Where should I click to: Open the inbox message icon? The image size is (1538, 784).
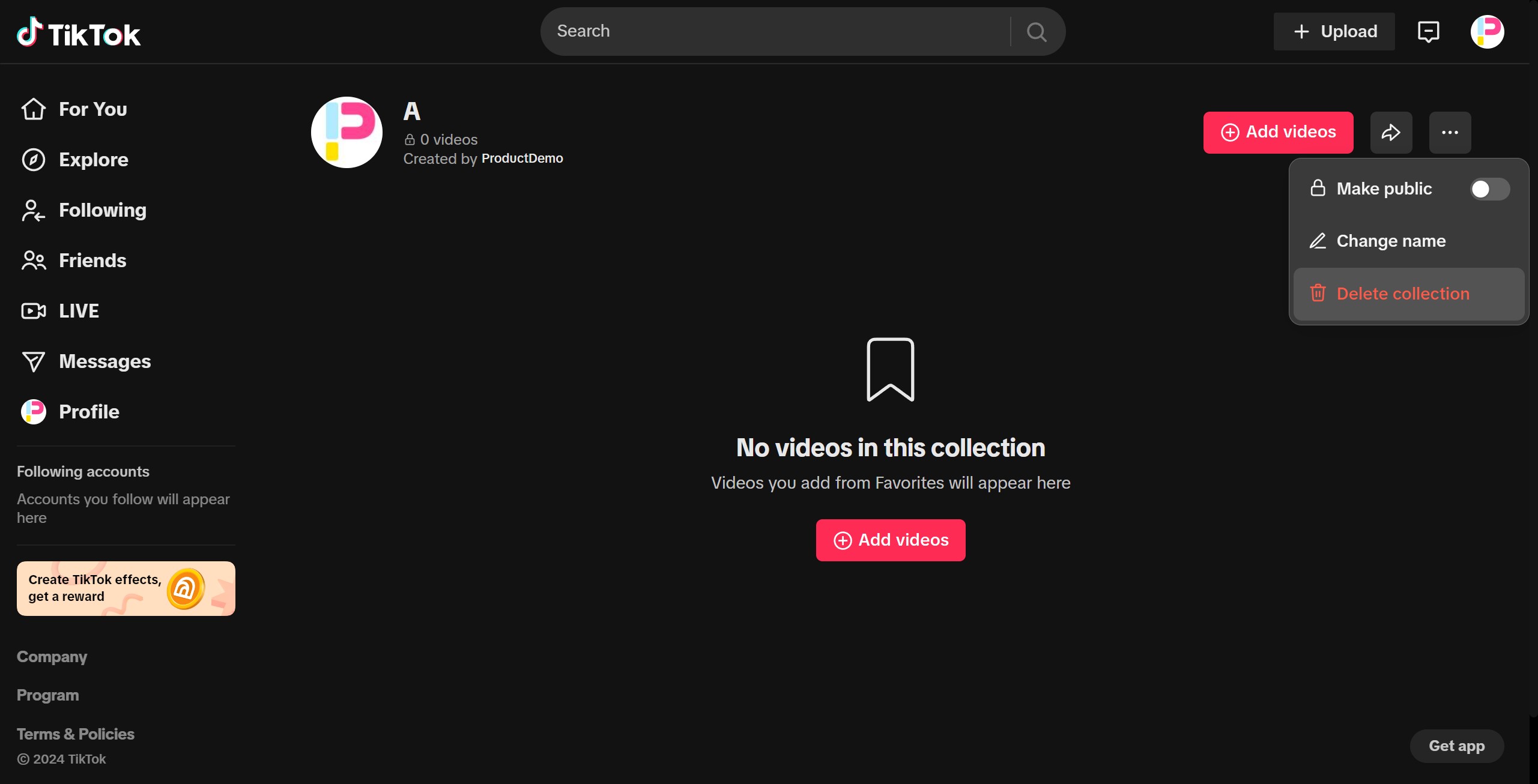coord(1428,32)
